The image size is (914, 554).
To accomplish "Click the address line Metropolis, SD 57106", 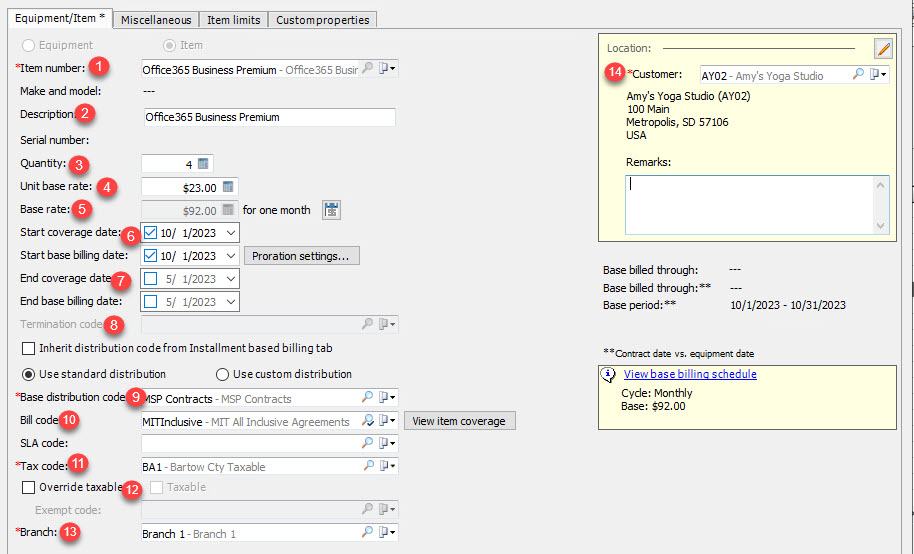I will coord(677,122).
